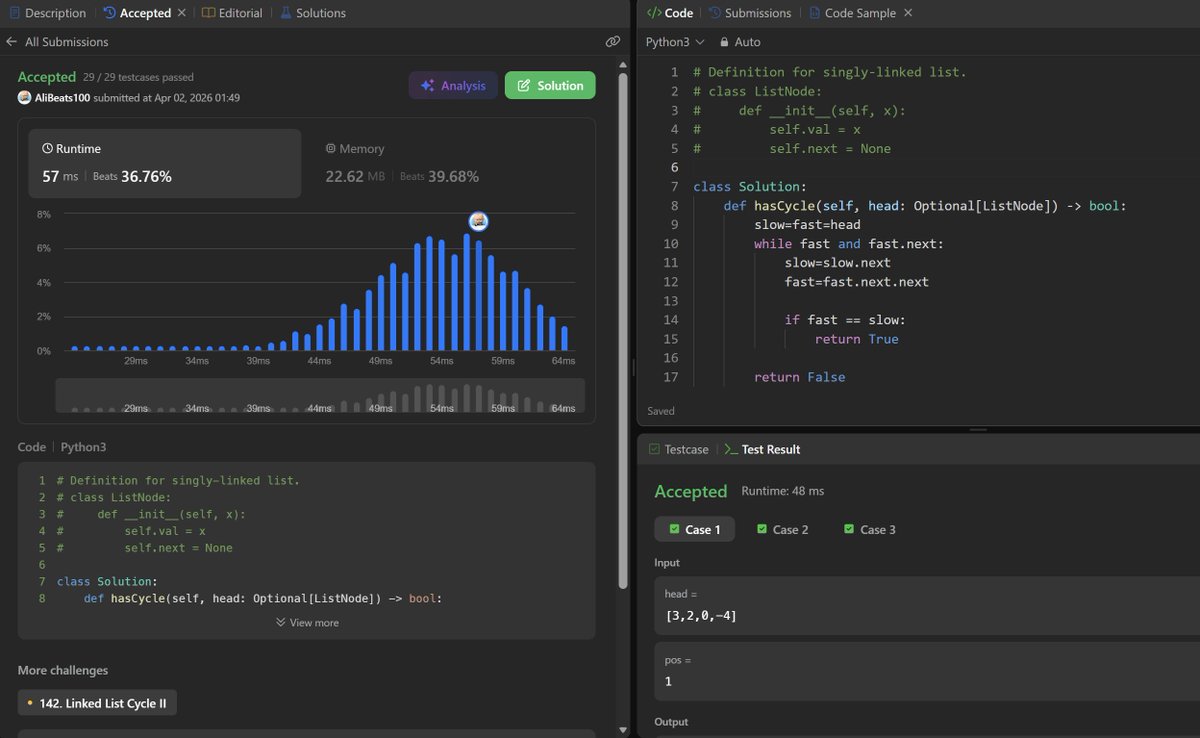Click the code brackets icon on Code tab
Viewport: 1200px width, 738px height.
click(x=653, y=13)
